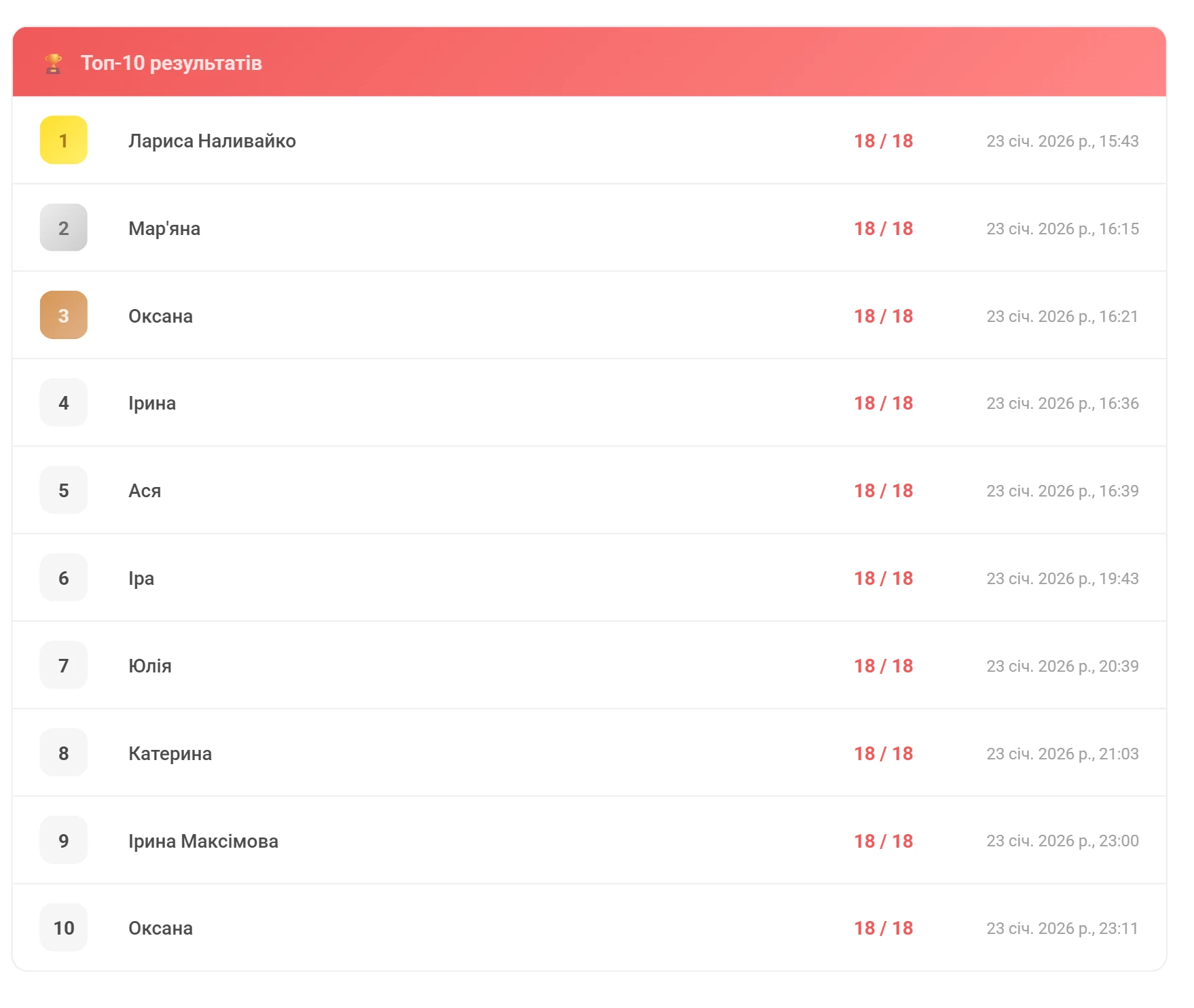The width and height of the screenshot is (1194, 1008).
Task: Click the name Катерина
Action: coord(170,753)
